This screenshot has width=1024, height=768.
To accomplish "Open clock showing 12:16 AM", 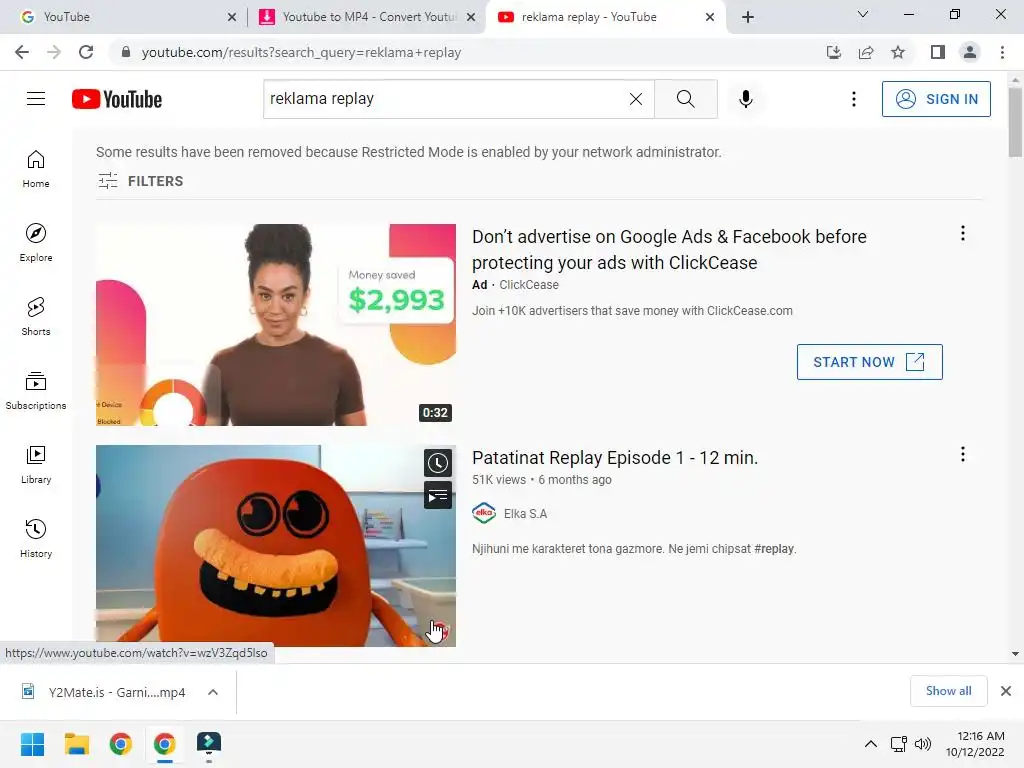I will 975,744.
